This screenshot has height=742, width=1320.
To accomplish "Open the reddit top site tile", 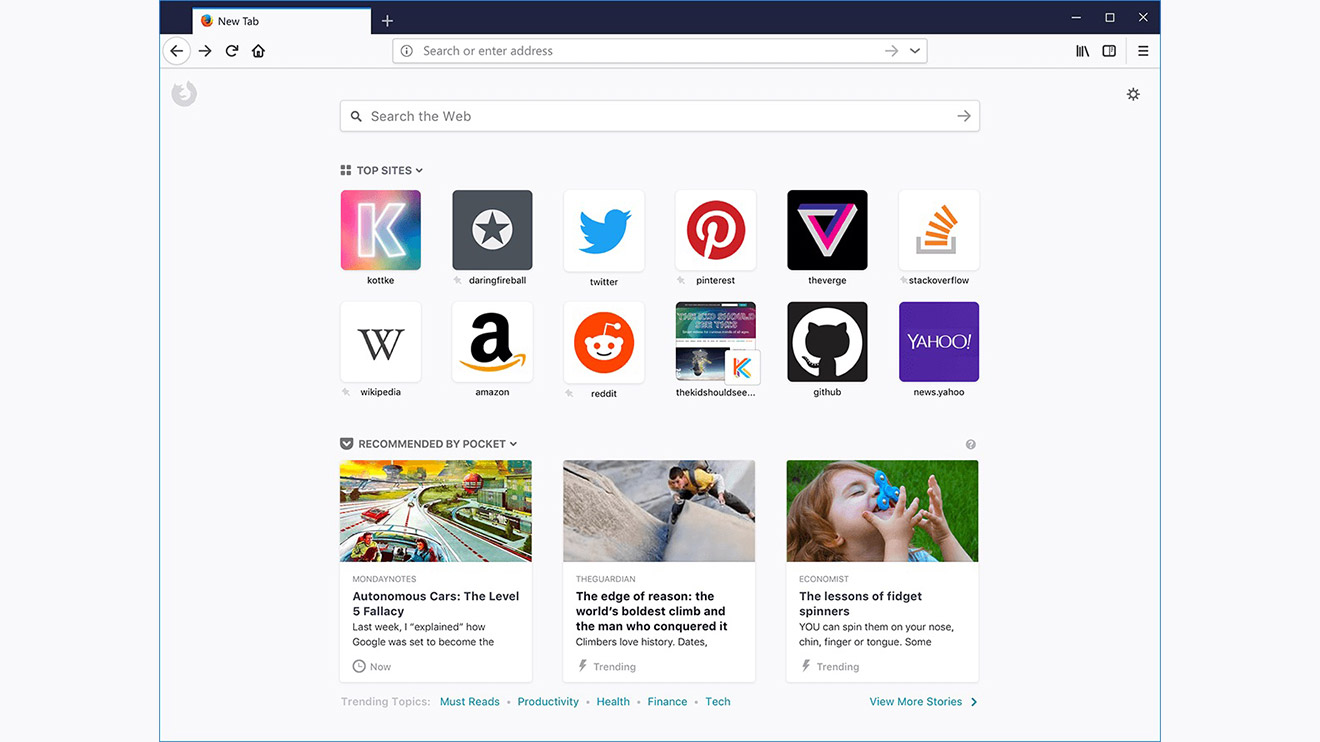I will pos(604,342).
